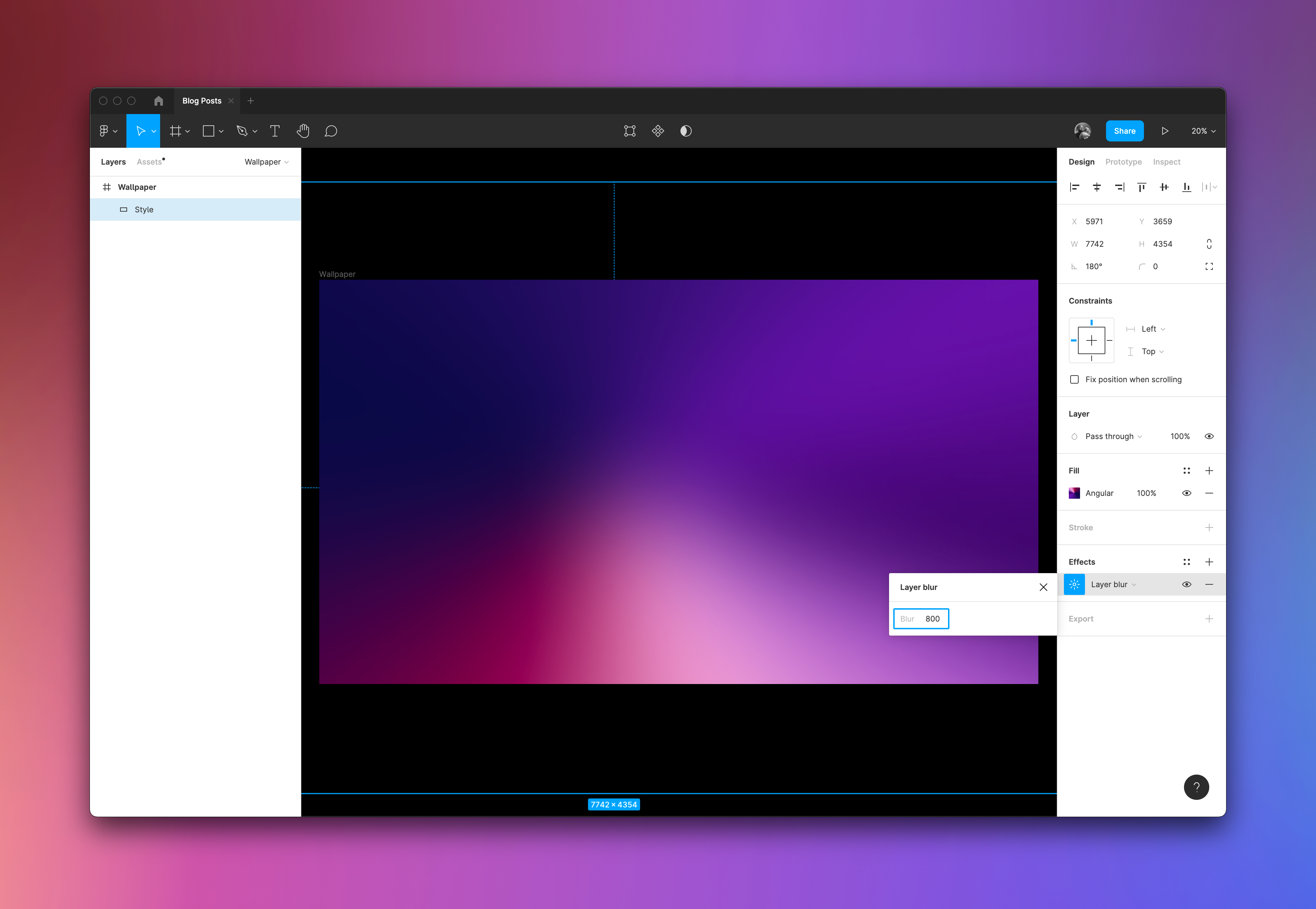Screen dimensions: 1316x909
Task: Click the Mask icon in the toolbar
Action: point(685,131)
